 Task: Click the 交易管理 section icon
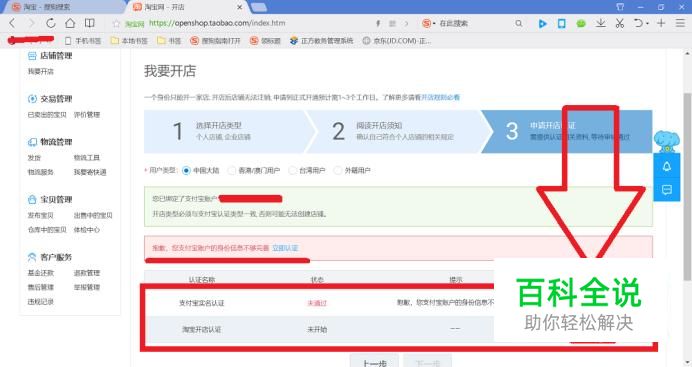(32, 99)
